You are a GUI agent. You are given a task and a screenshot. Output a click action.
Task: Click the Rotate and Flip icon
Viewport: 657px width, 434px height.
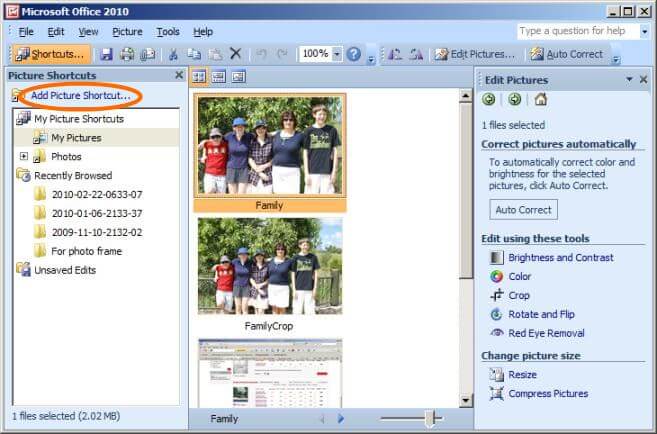(497, 314)
